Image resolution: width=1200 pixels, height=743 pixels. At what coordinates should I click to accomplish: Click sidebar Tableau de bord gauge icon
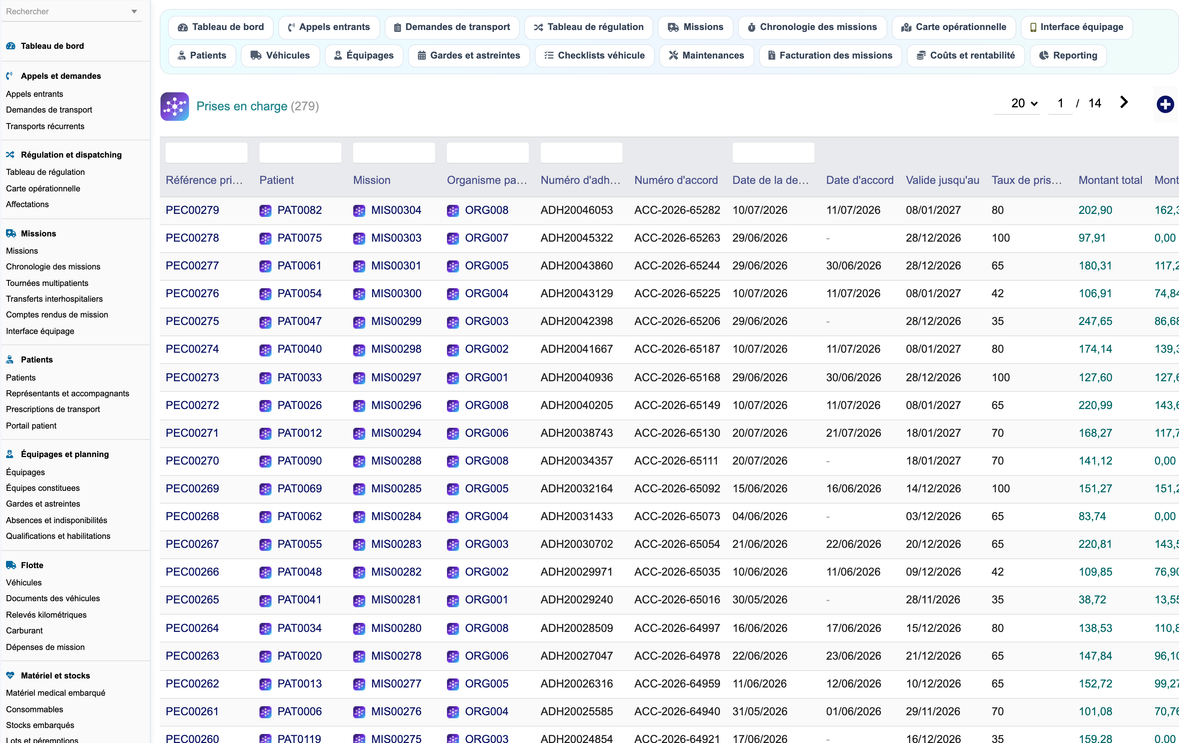coord(10,46)
